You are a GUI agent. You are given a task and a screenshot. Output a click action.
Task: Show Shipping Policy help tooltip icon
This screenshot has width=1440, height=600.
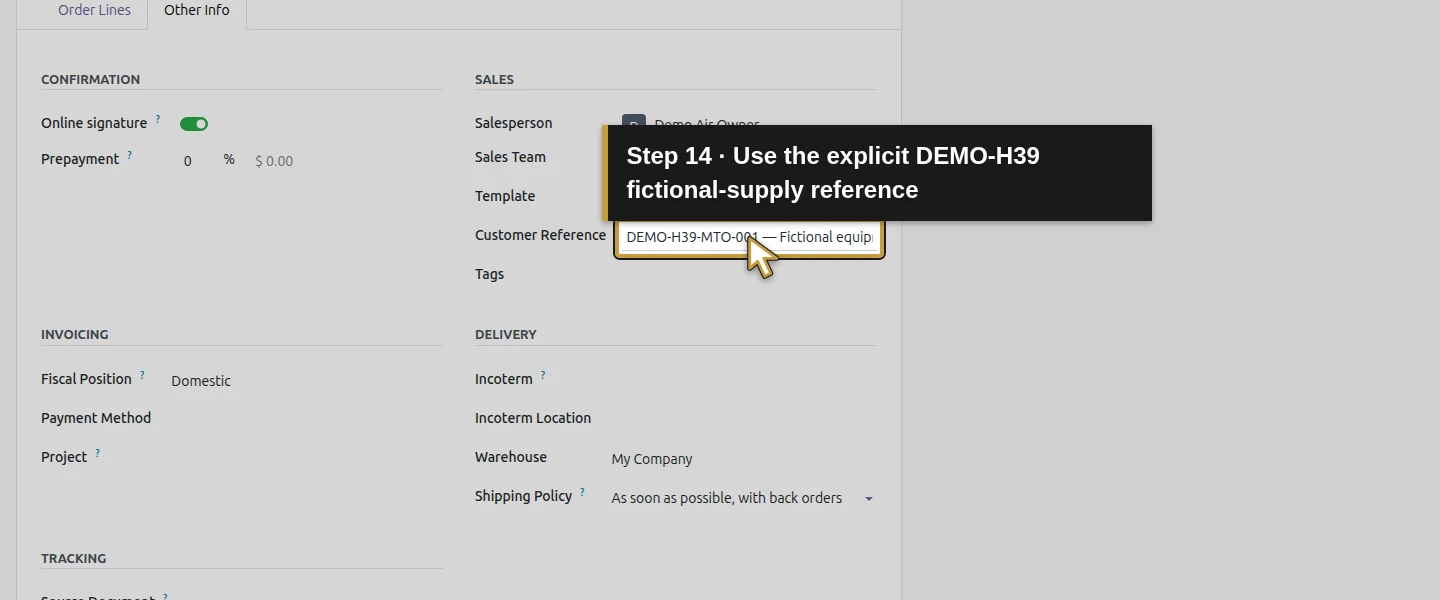[x=583, y=492]
